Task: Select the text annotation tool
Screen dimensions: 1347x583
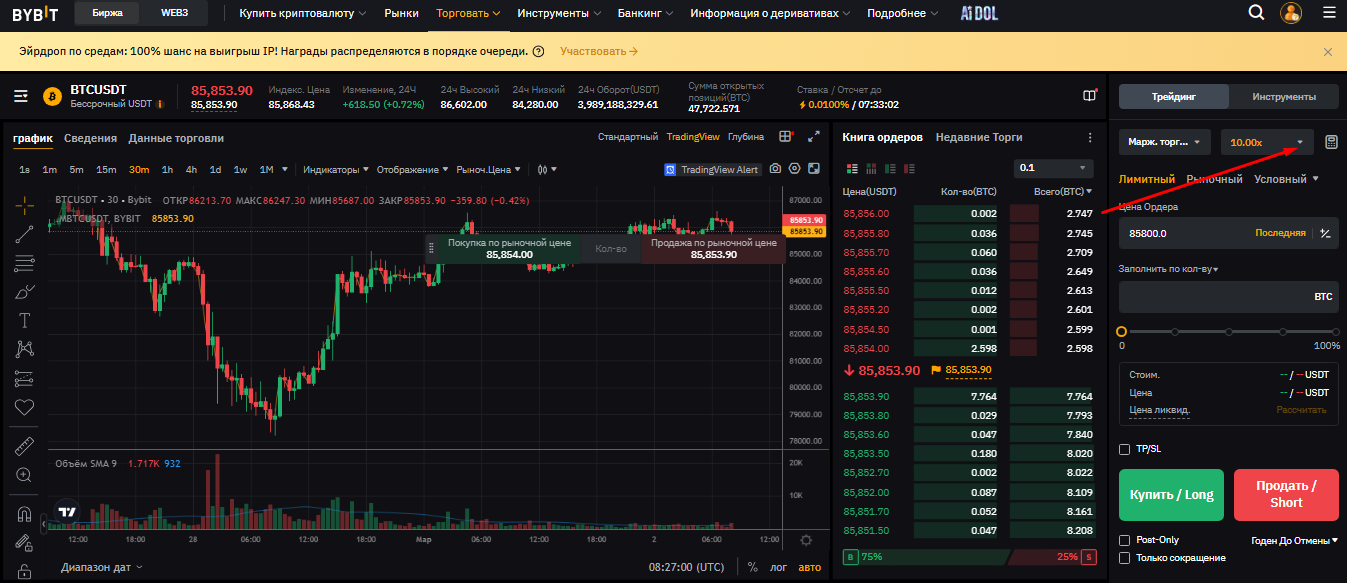Action: click(25, 321)
